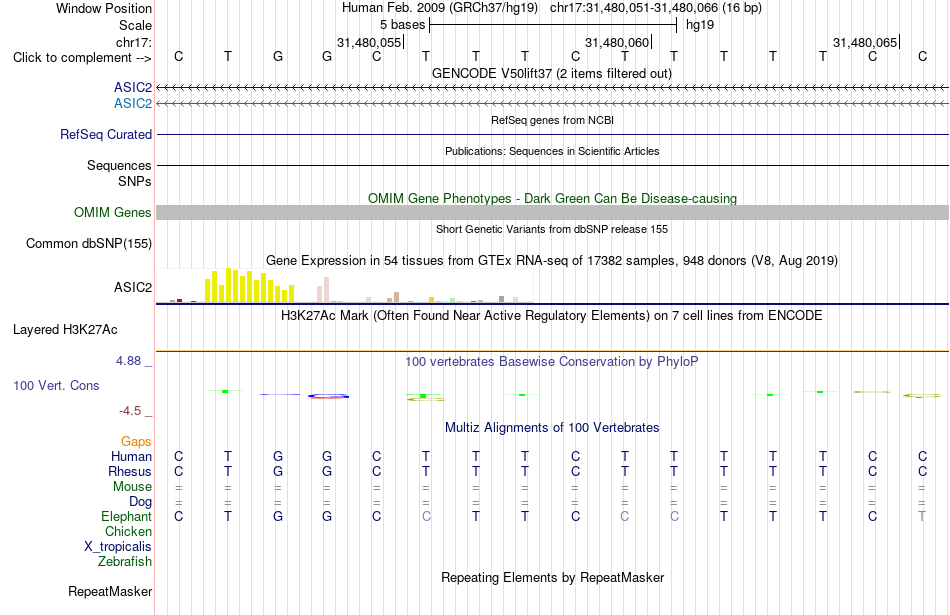Click the Window Position label
950x615 pixels.
[x=104, y=8]
